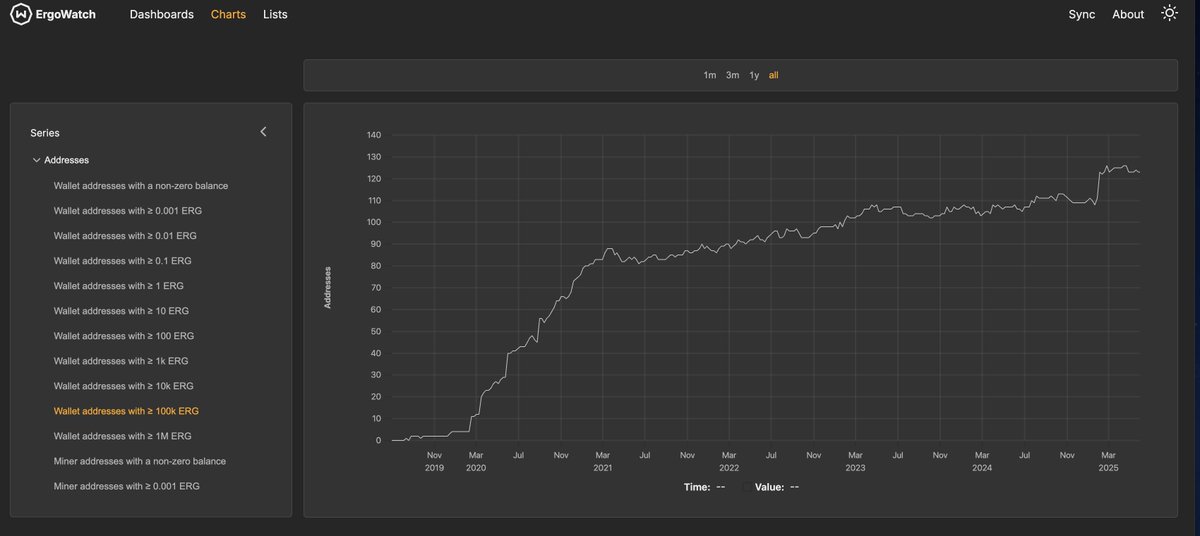Open the Charts tab
This screenshot has width=1200, height=536.
[228, 15]
